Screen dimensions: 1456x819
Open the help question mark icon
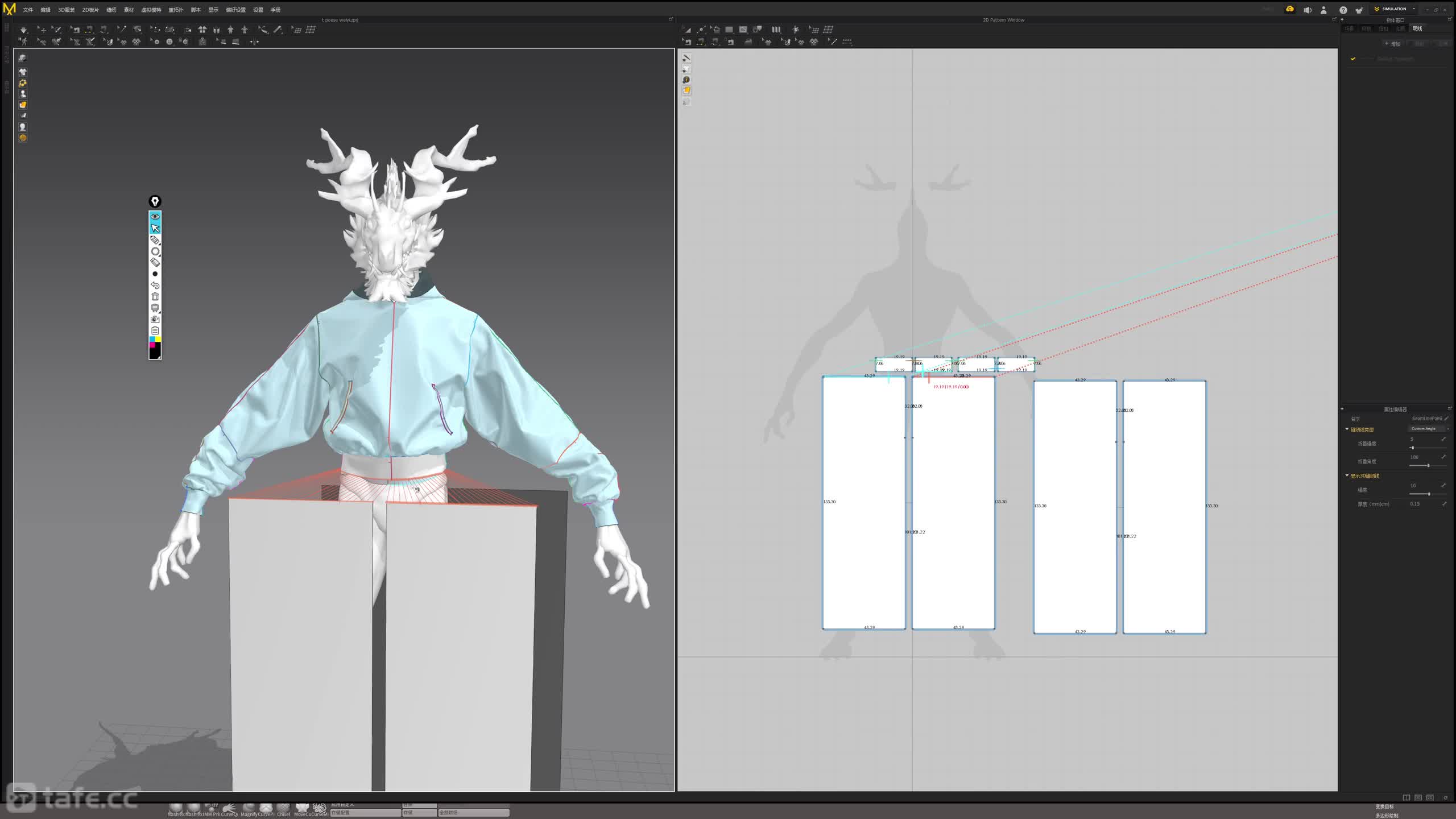pos(1343,10)
